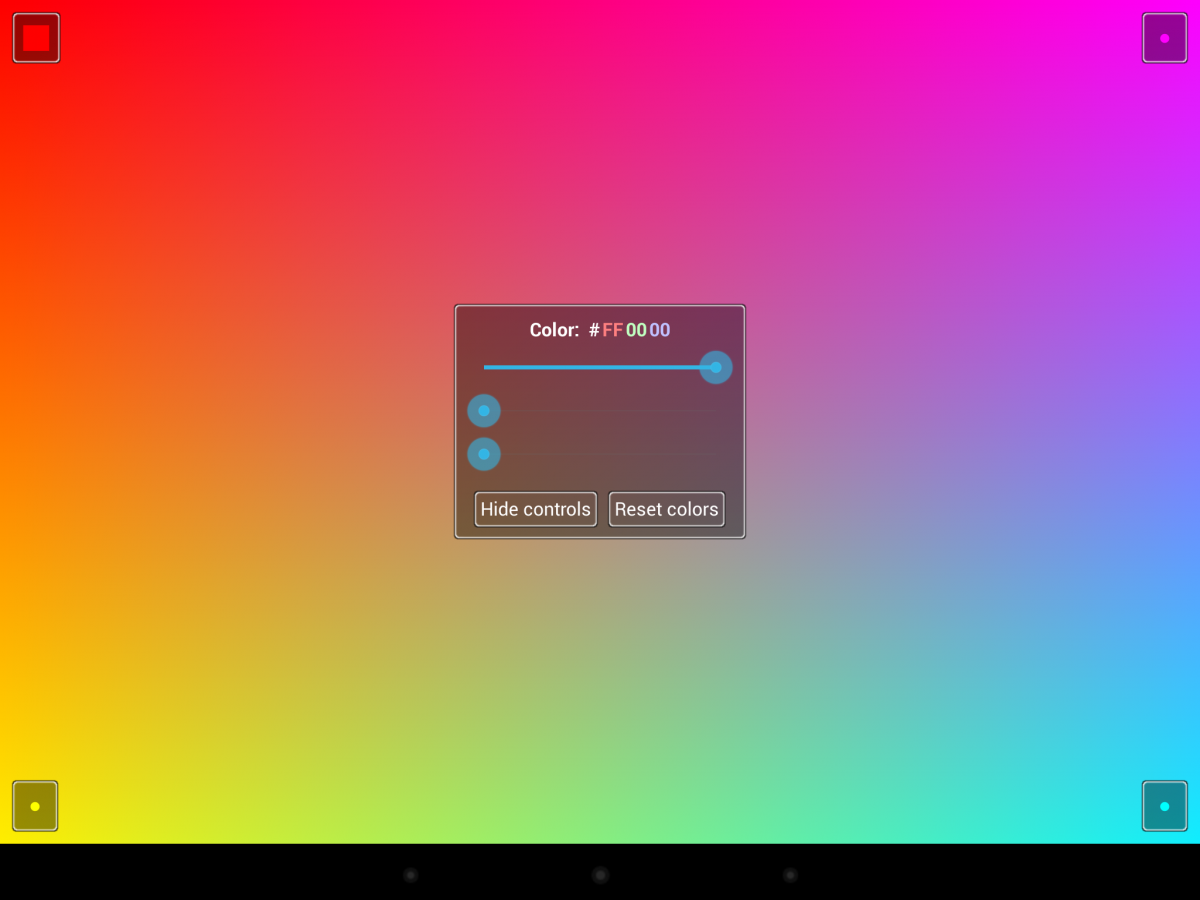
Task: Select the magenta corner color swatch
Action: [x=1164, y=38]
